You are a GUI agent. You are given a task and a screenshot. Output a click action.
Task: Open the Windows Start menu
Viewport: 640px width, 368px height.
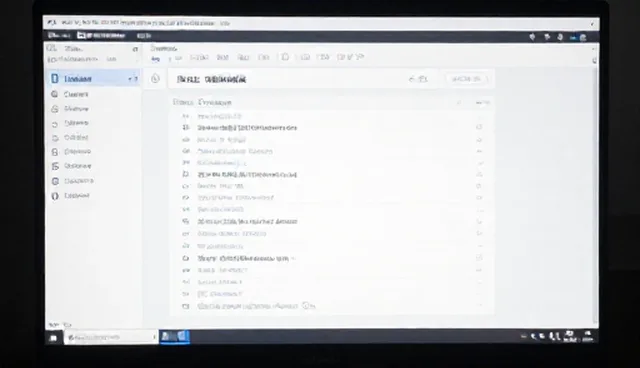pos(53,338)
